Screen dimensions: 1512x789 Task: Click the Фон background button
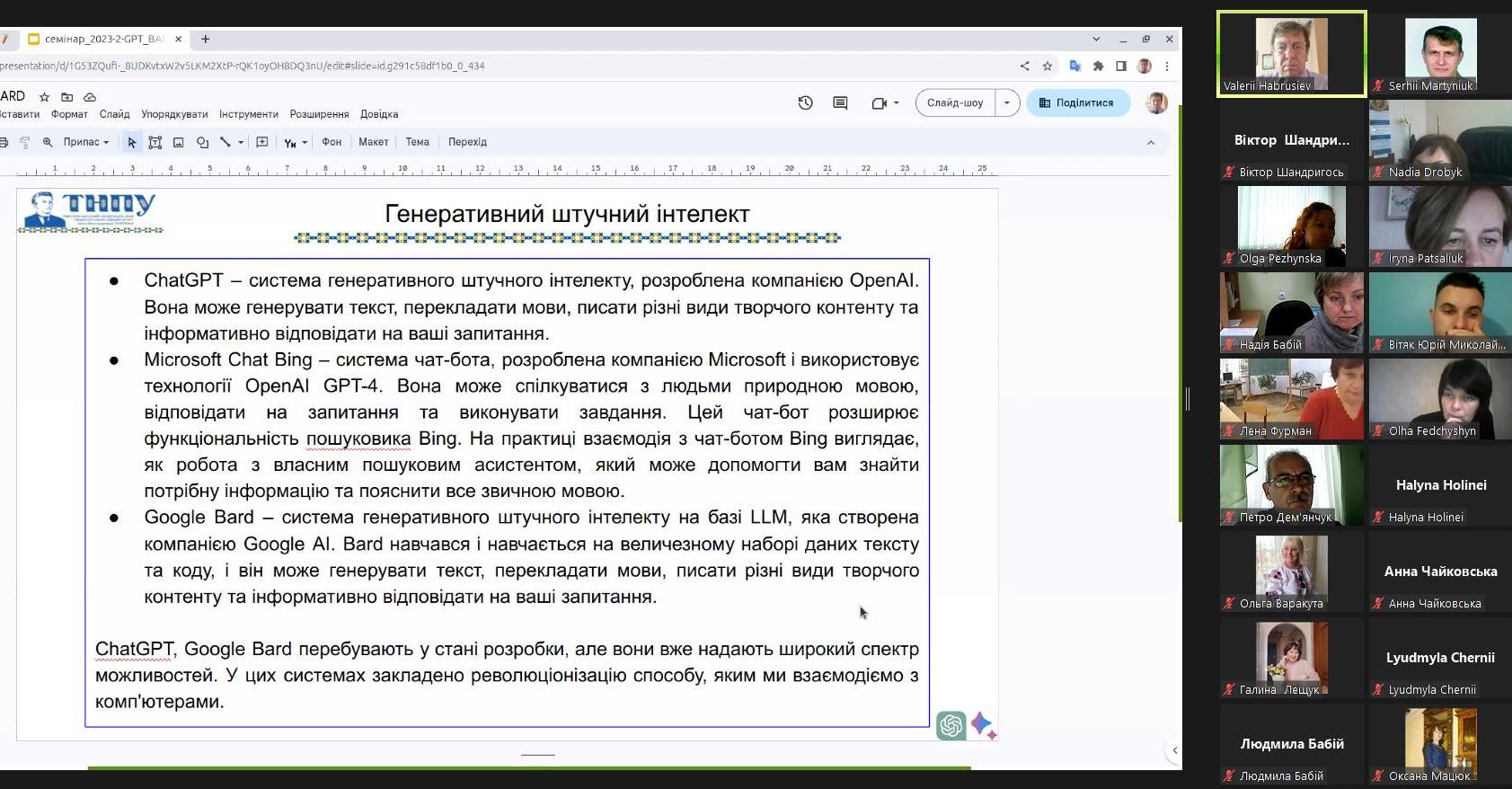coord(332,142)
